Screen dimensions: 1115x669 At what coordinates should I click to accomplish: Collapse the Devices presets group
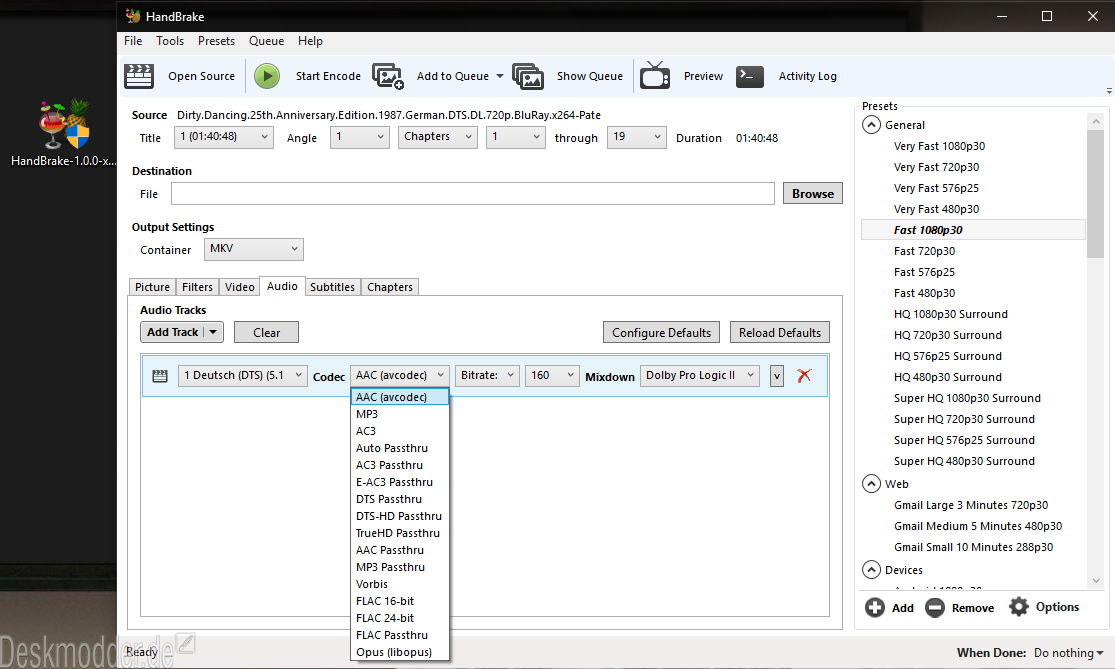click(x=871, y=570)
